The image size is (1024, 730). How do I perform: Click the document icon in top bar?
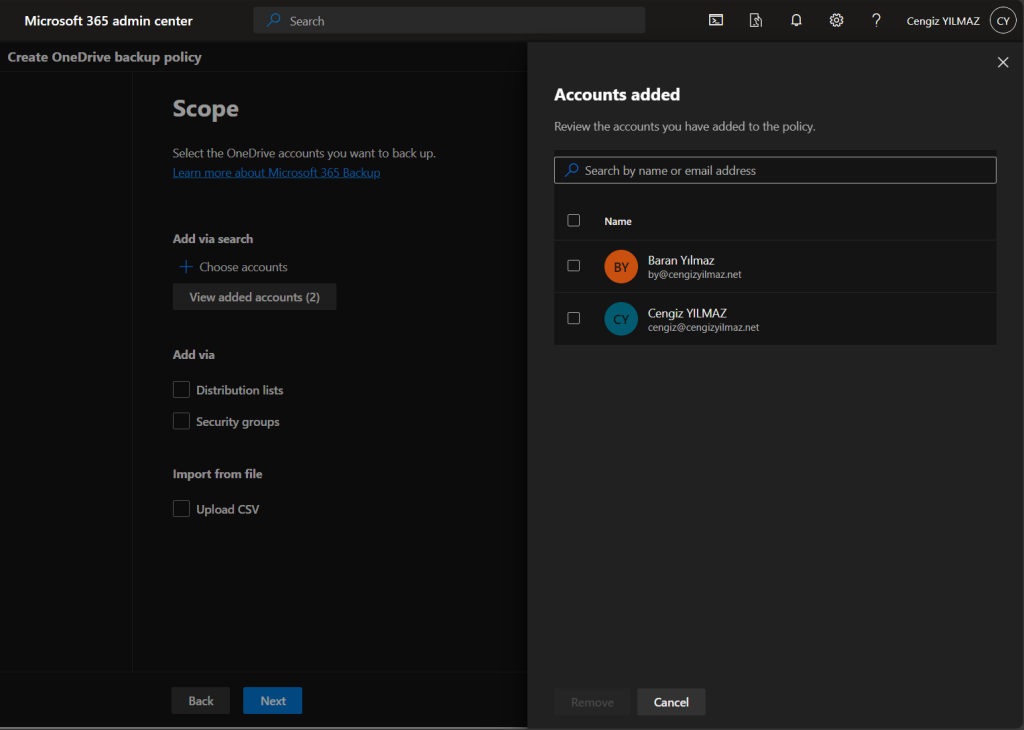pos(756,21)
